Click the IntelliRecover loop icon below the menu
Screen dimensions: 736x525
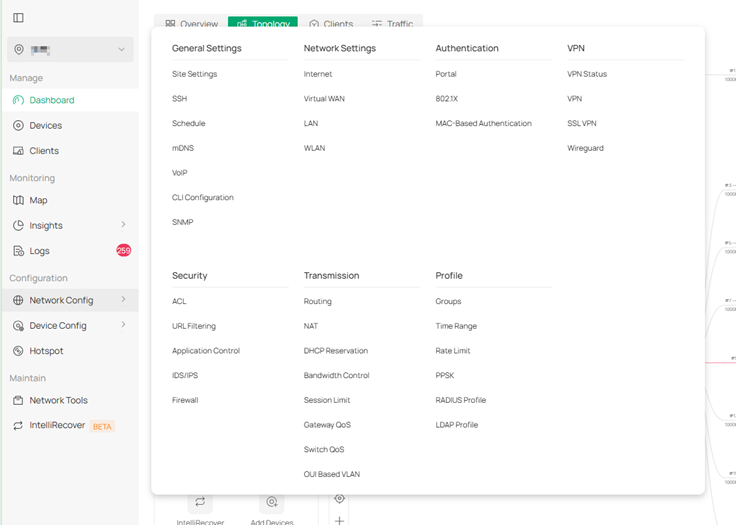[x=200, y=502]
